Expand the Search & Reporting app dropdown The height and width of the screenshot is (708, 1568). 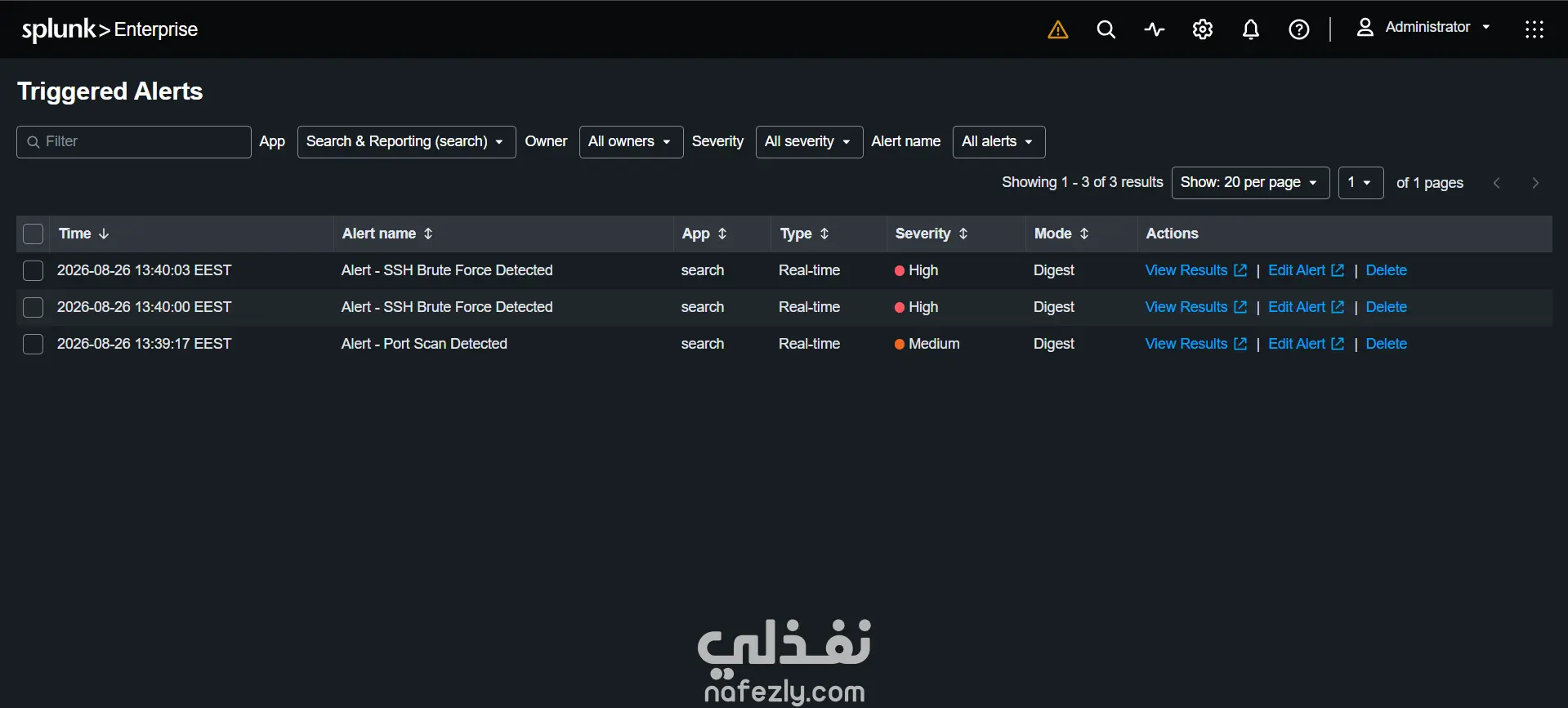pyautogui.click(x=406, y=142)
